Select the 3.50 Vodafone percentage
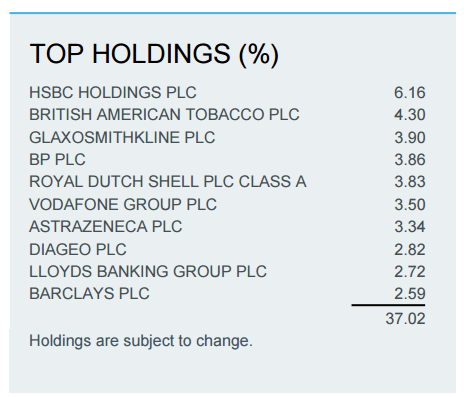The width and height of the screenshot is (476, 397). 410,204
